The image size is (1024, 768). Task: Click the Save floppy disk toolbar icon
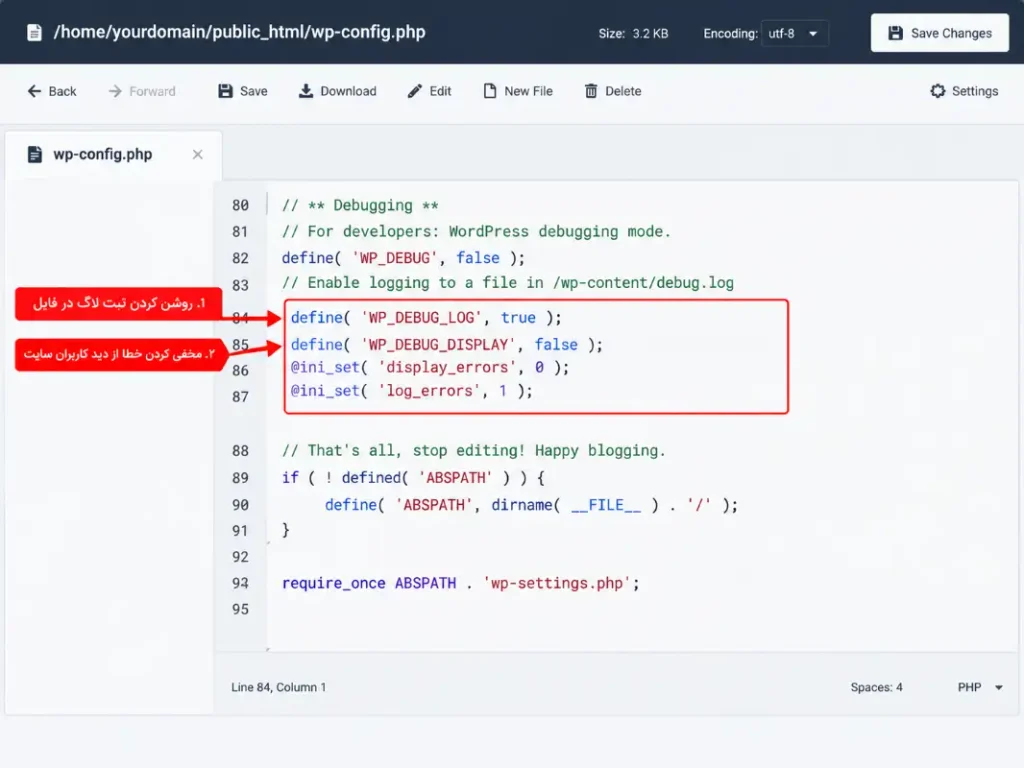click(225, 91)
